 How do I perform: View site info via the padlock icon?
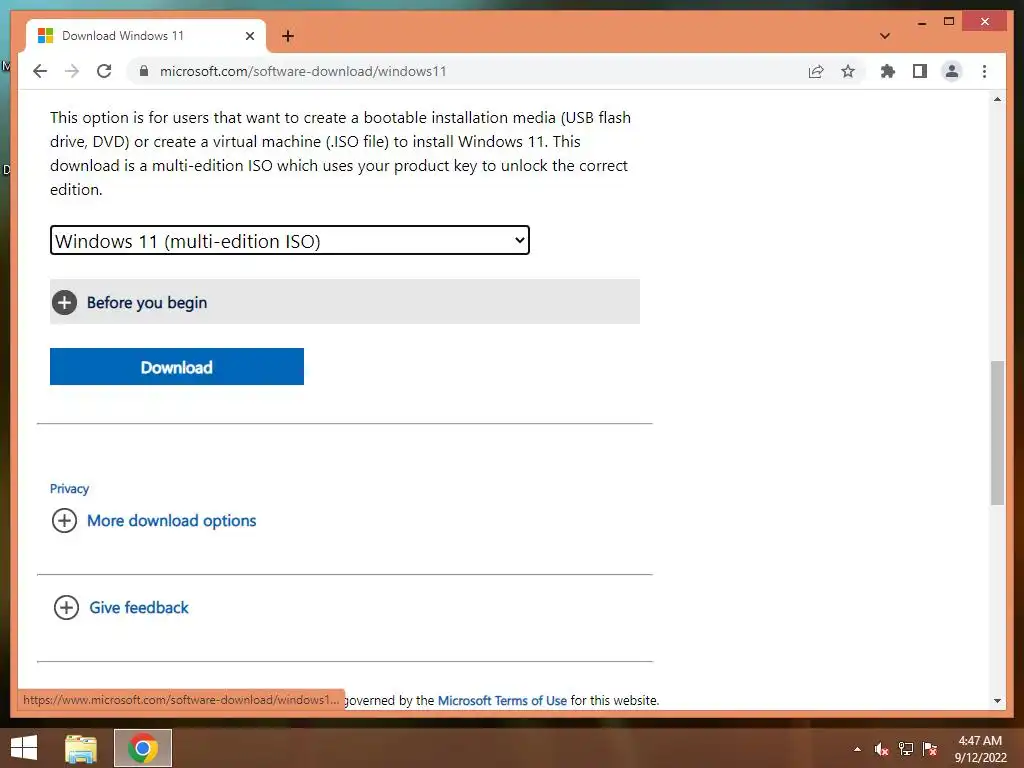click(x=144, y=71)
